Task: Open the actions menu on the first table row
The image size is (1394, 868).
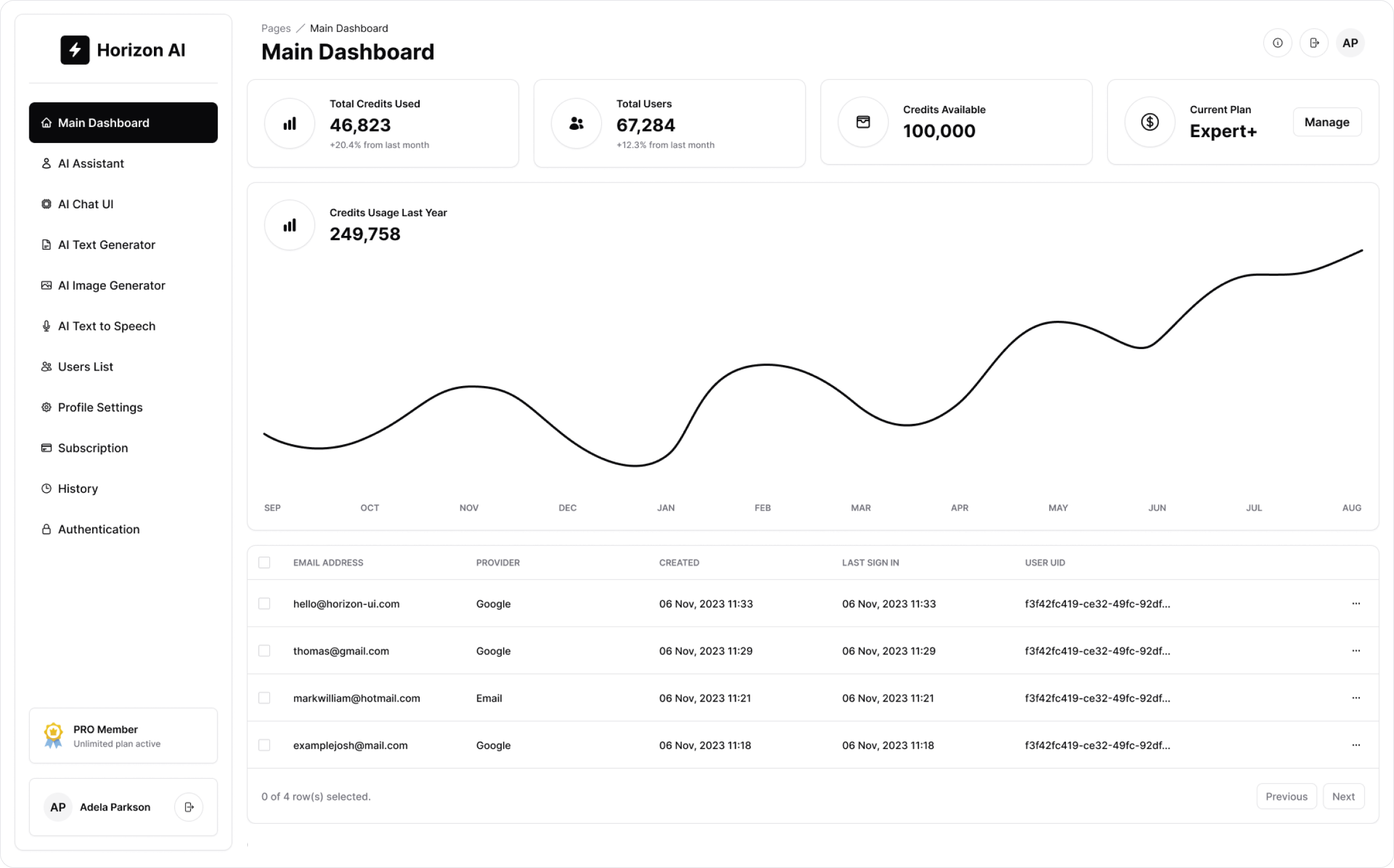Action: (1356, 603)
